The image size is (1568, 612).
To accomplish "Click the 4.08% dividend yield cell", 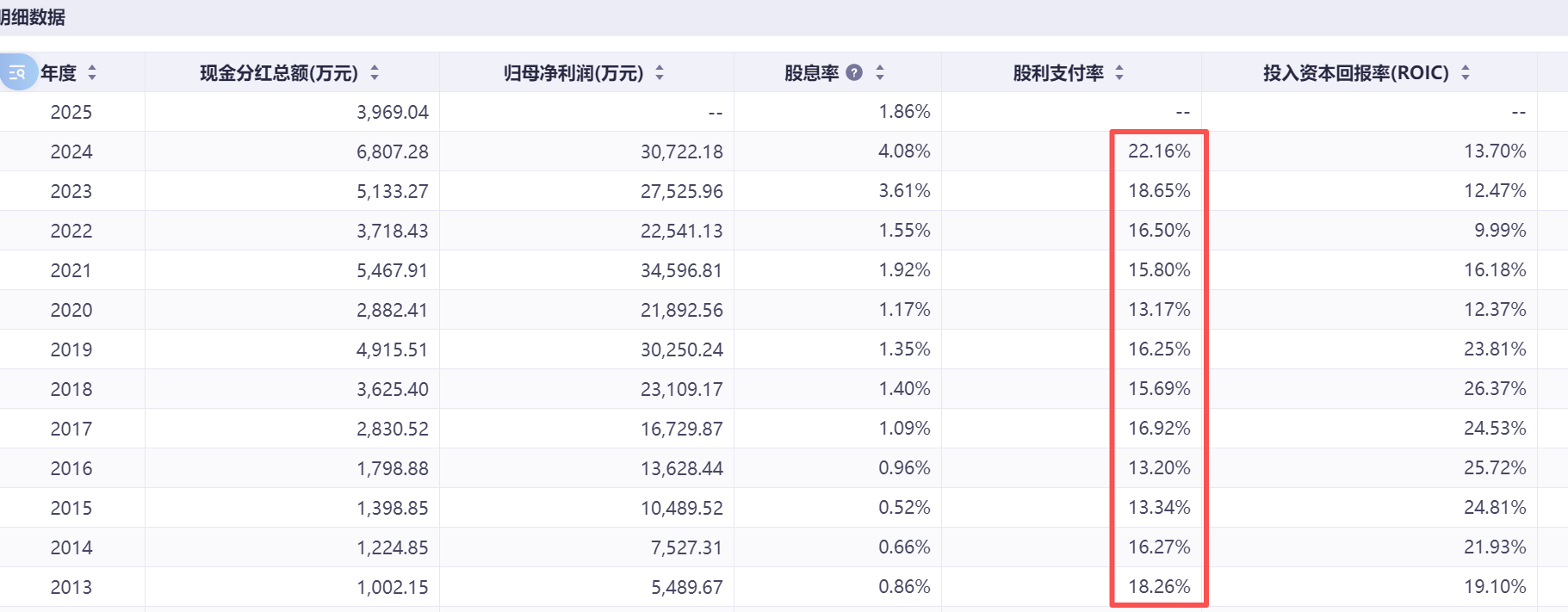I will click(904, 151).
